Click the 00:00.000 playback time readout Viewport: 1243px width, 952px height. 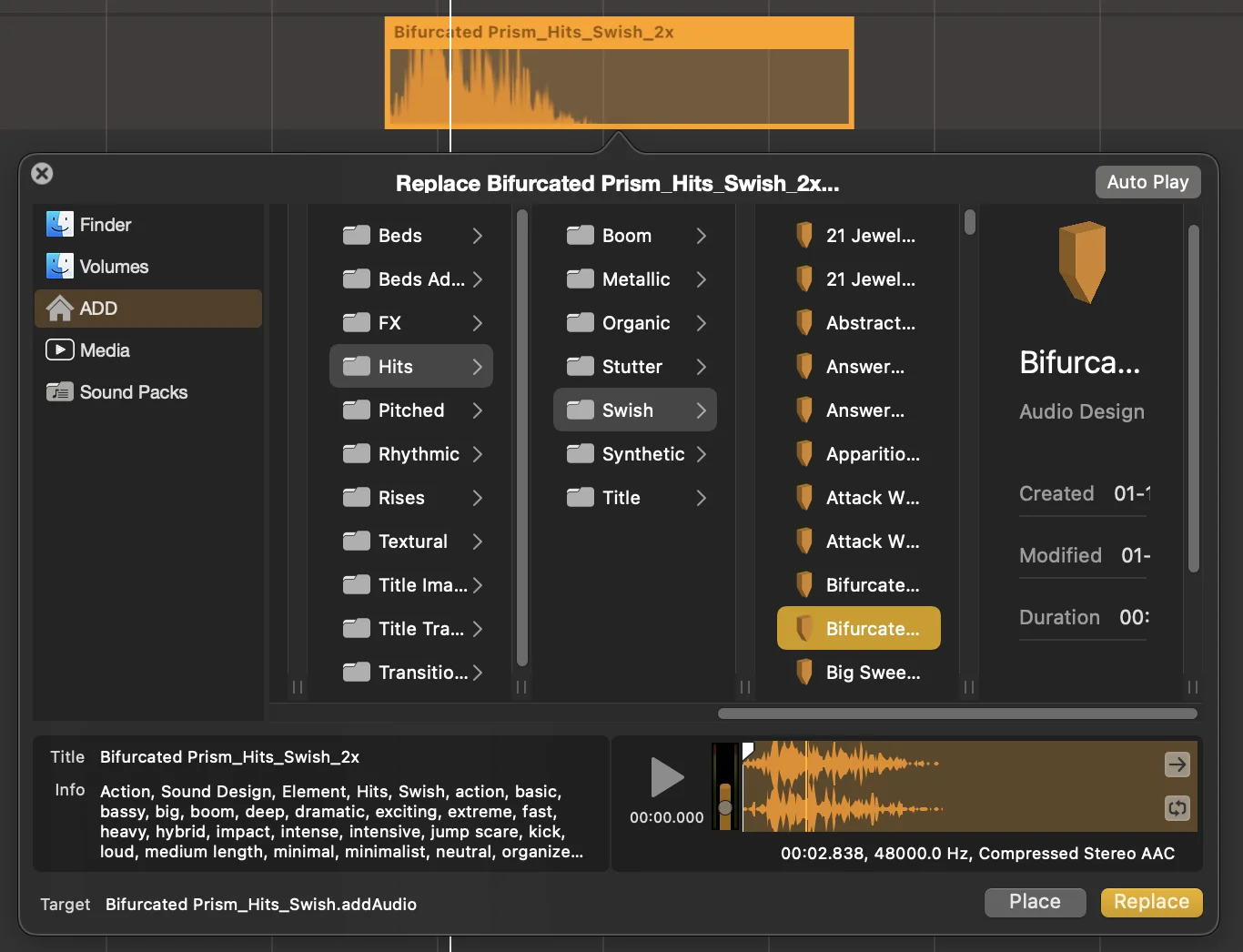coord(667,818)
